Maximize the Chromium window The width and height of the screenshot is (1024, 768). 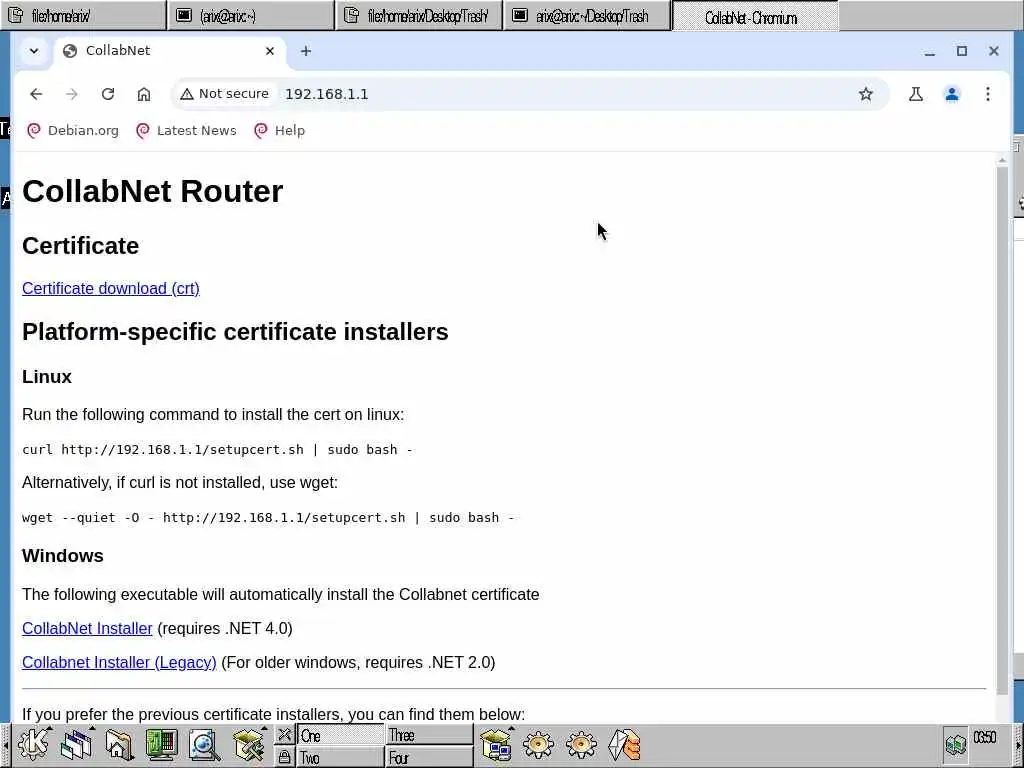[x=962, y=51]
